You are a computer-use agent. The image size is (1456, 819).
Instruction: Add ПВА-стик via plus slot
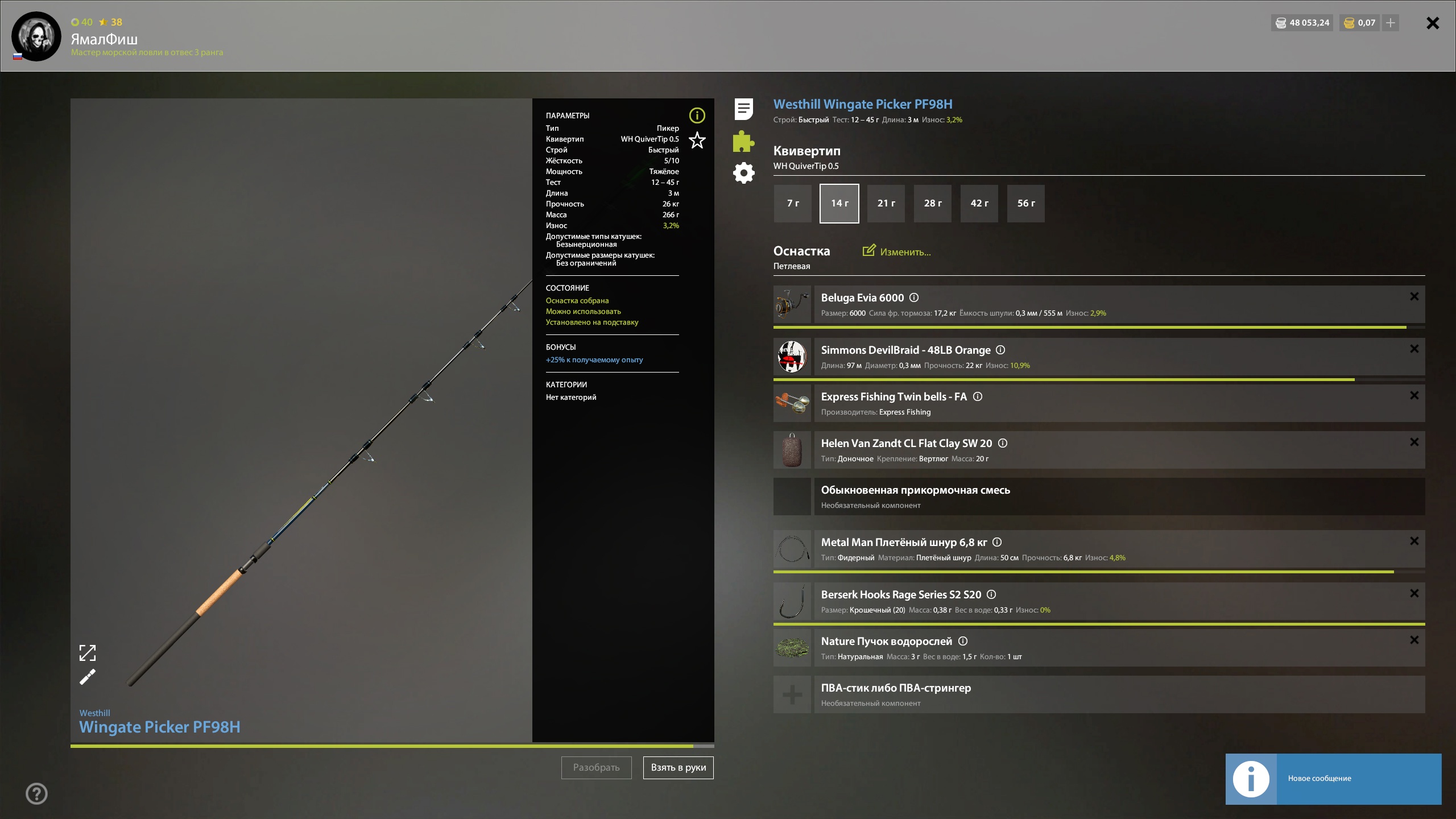click(x=792, y=694)
